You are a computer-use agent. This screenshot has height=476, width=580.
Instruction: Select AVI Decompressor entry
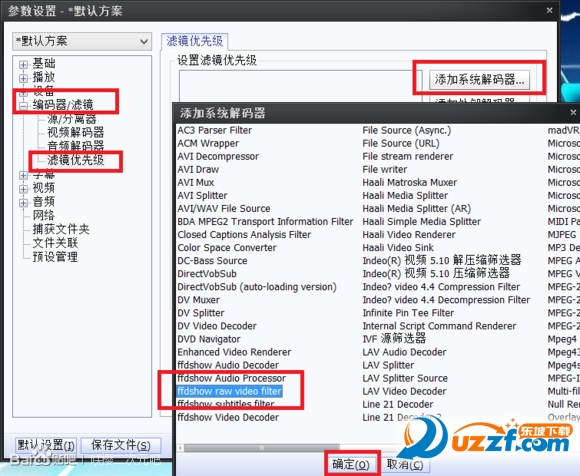218,156
